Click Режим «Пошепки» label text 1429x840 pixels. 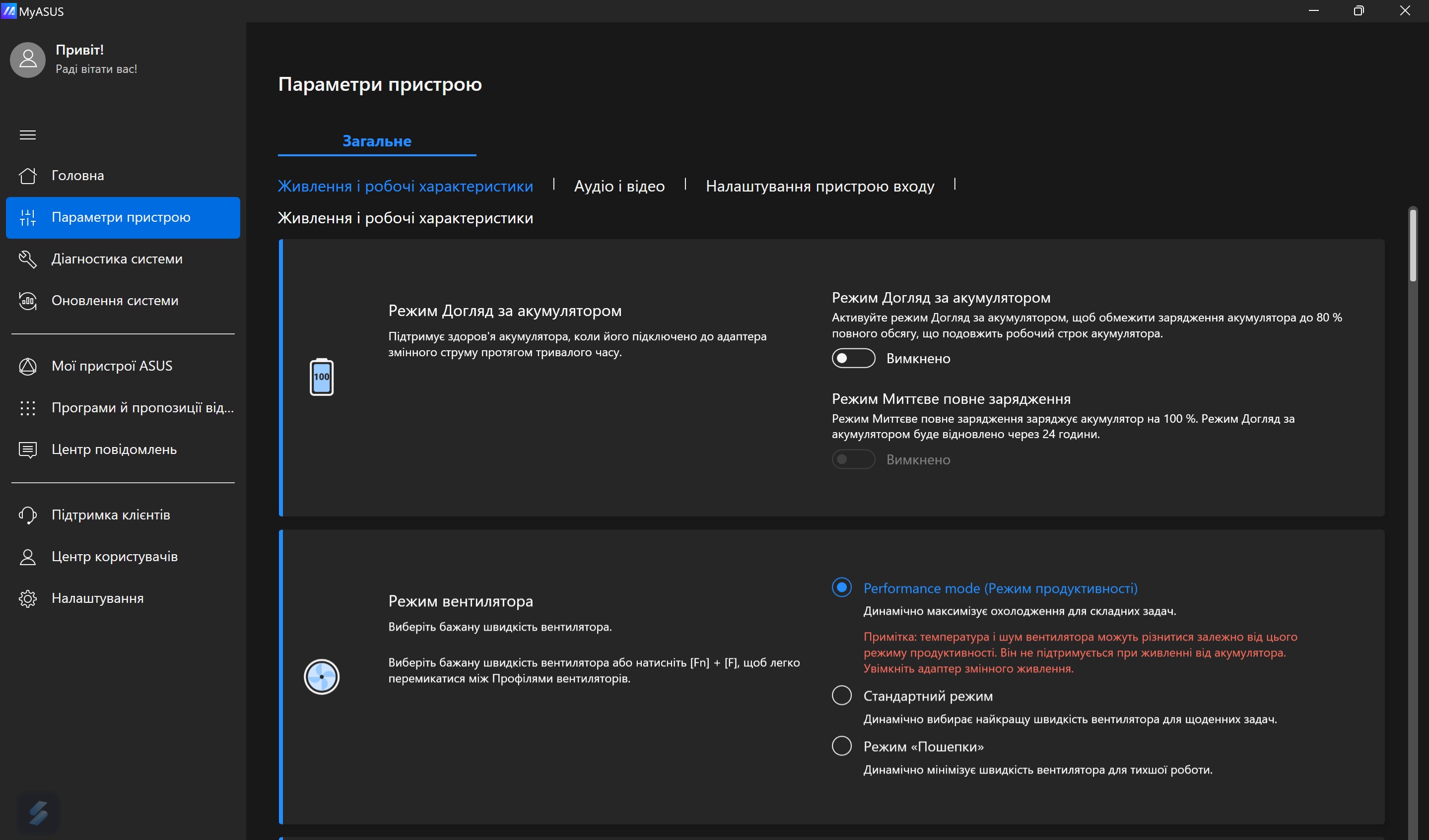coord(924,747)
